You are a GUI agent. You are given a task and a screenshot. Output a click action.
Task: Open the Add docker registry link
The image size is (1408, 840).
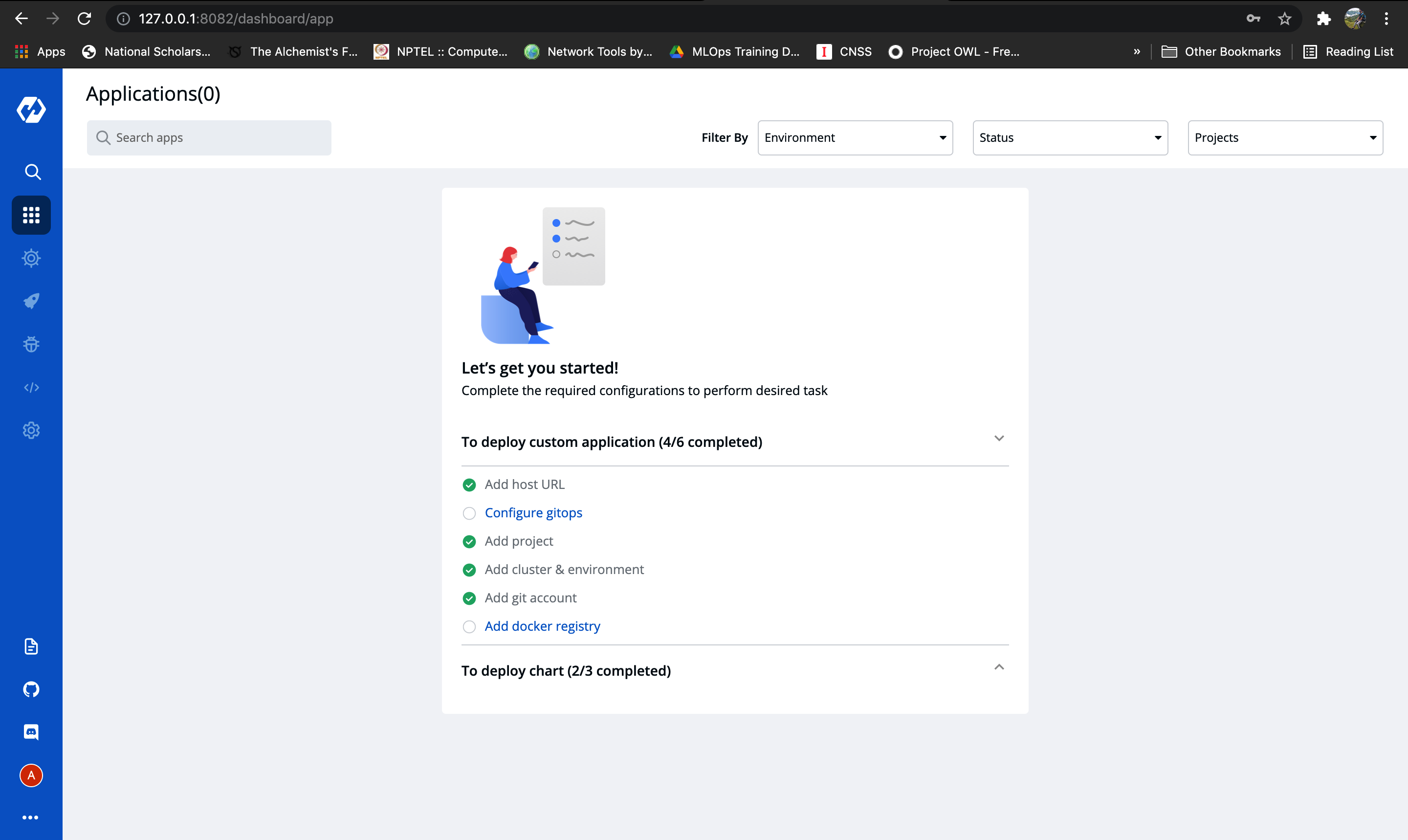coord(542,626)
